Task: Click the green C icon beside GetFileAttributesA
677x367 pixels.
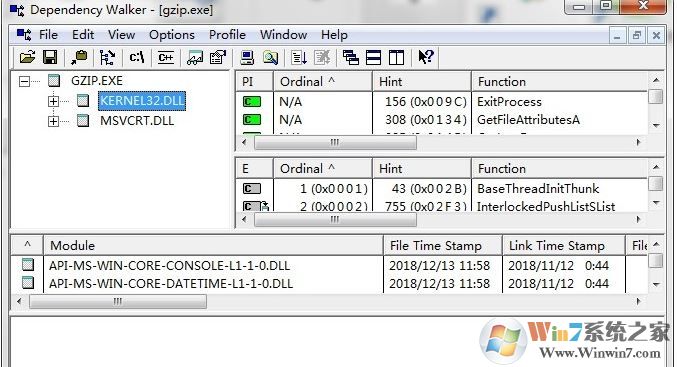Action: coord(252,120)
